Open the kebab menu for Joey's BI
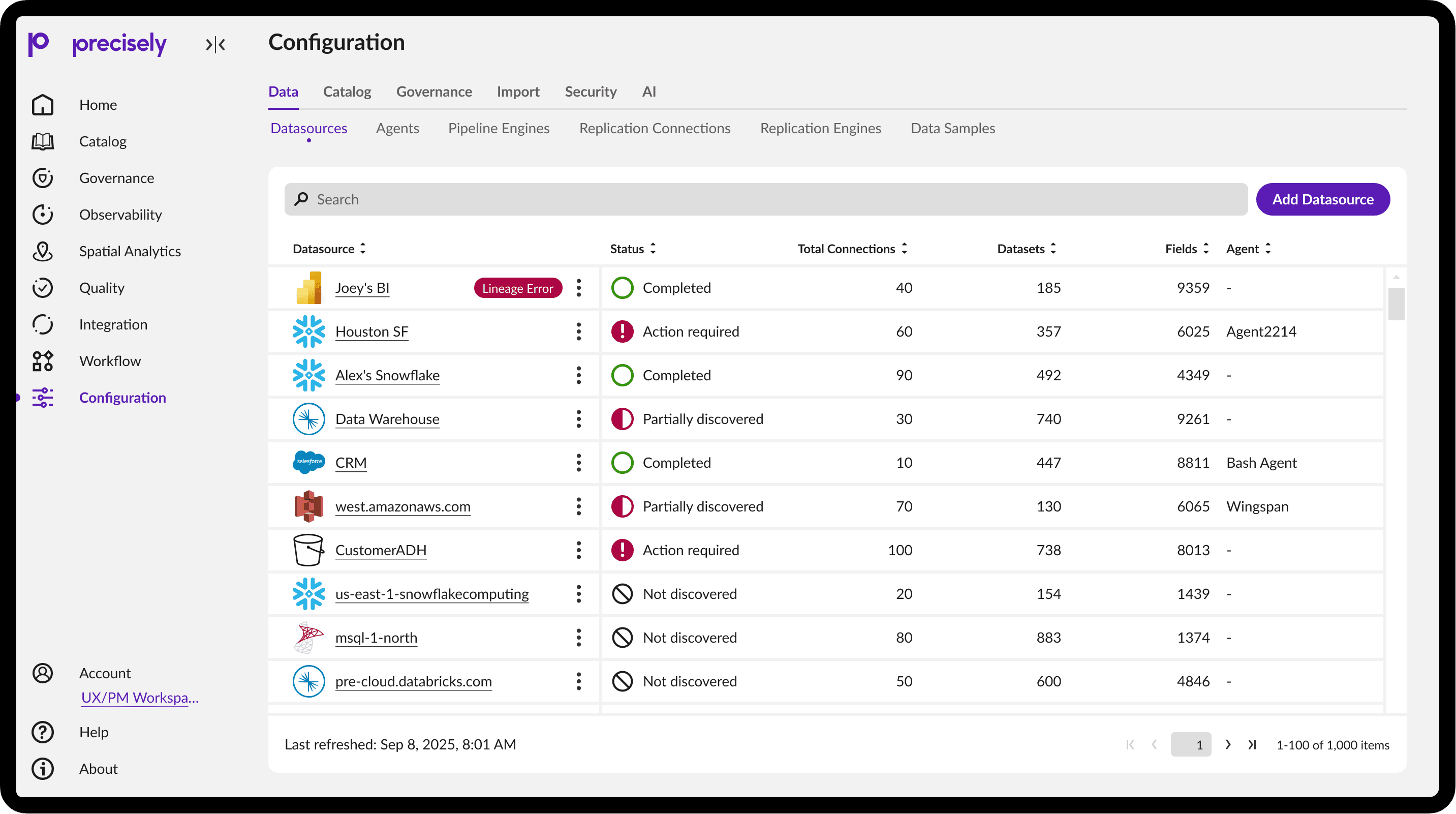This screenshot has width=1456, height=814. 578,288
